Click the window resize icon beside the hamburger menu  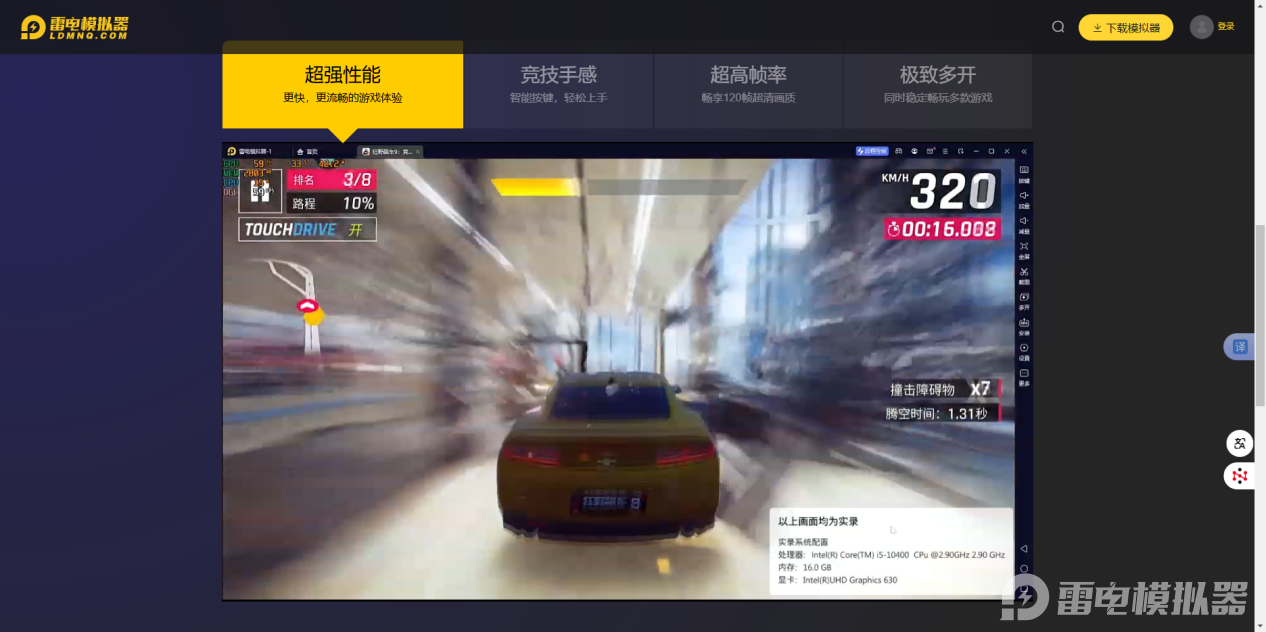[960, 151]
